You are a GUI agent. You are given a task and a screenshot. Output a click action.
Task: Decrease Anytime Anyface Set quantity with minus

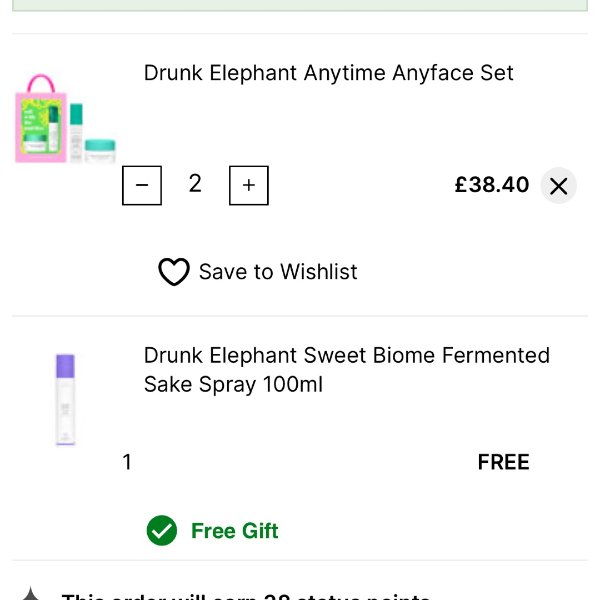tap(142, 185)
